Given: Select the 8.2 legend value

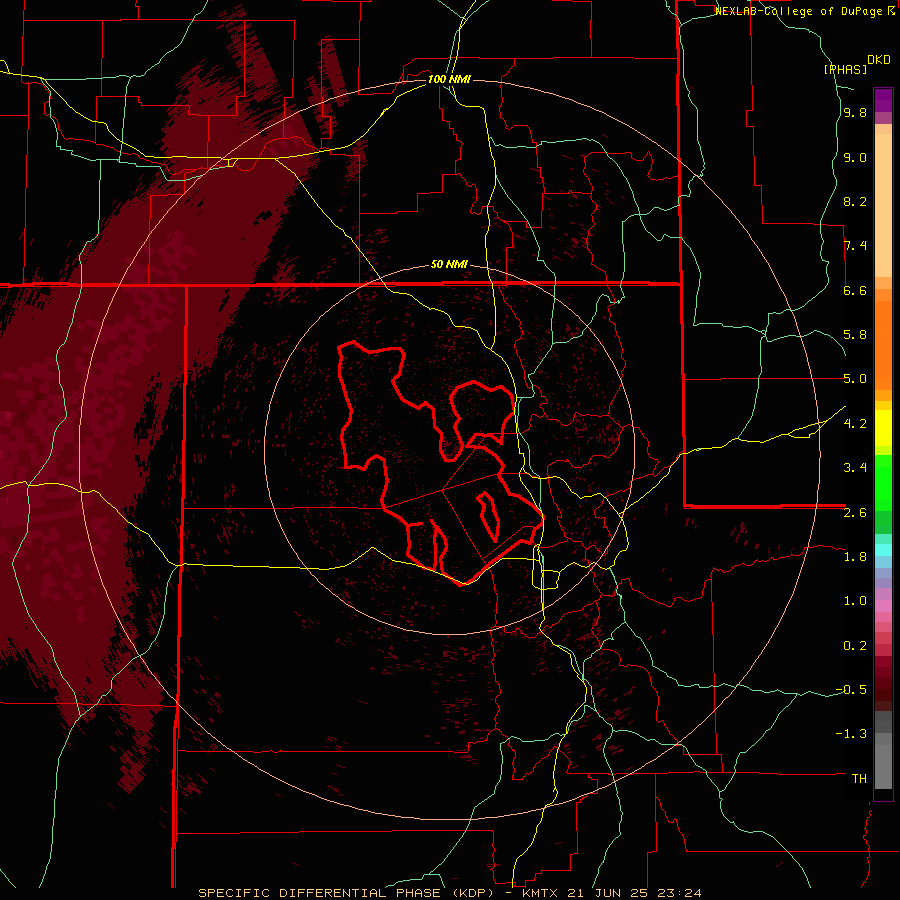Looking at the screenshot, I should (855, 202).
